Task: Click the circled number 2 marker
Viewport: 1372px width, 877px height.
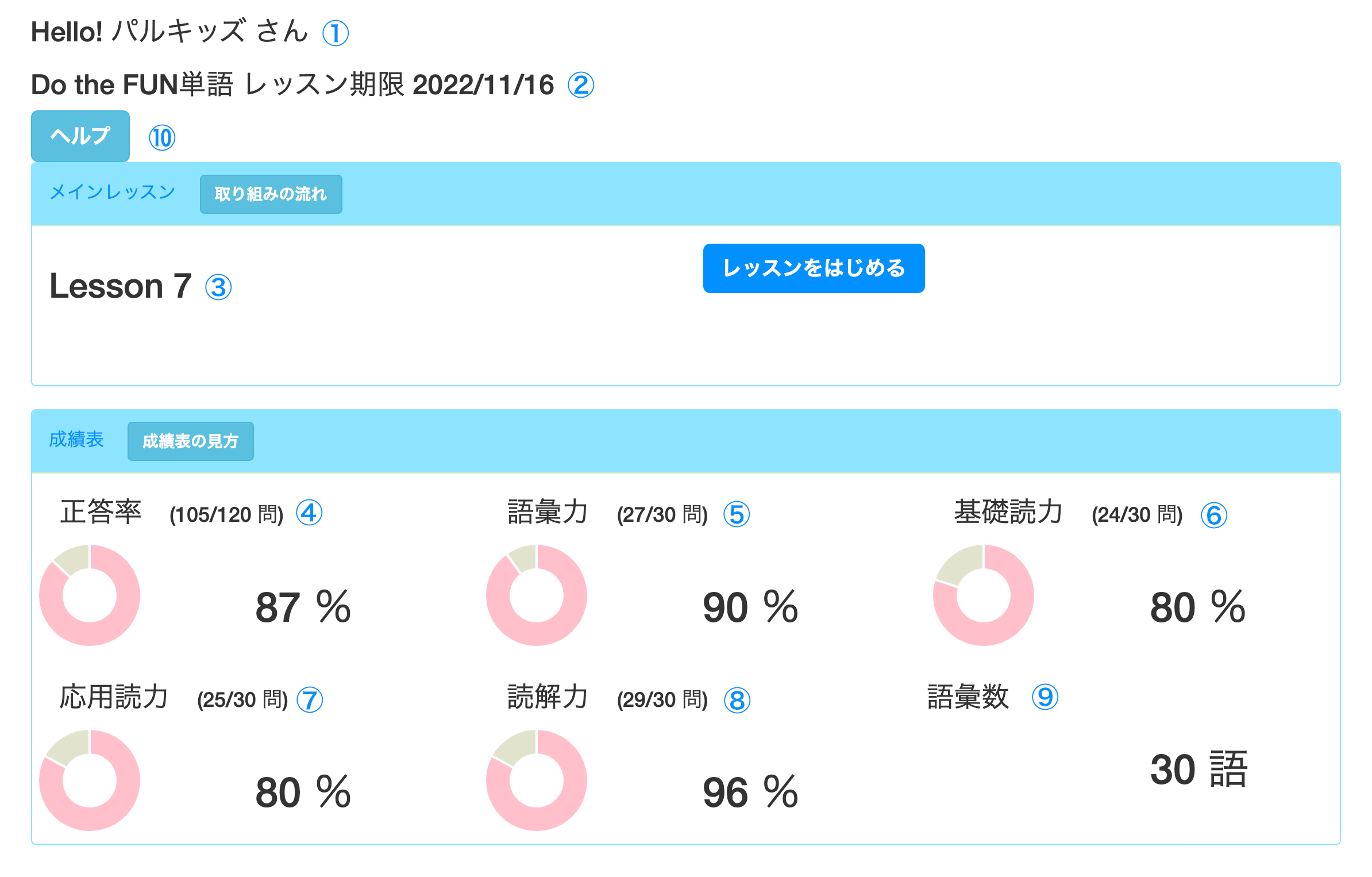Action: 581,85
